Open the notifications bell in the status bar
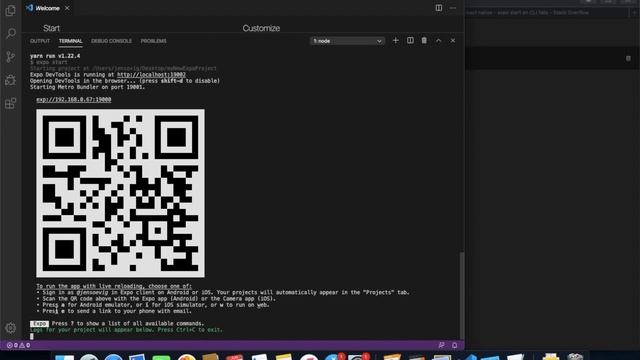Screen dimensions: 640x360 [454, 345]
